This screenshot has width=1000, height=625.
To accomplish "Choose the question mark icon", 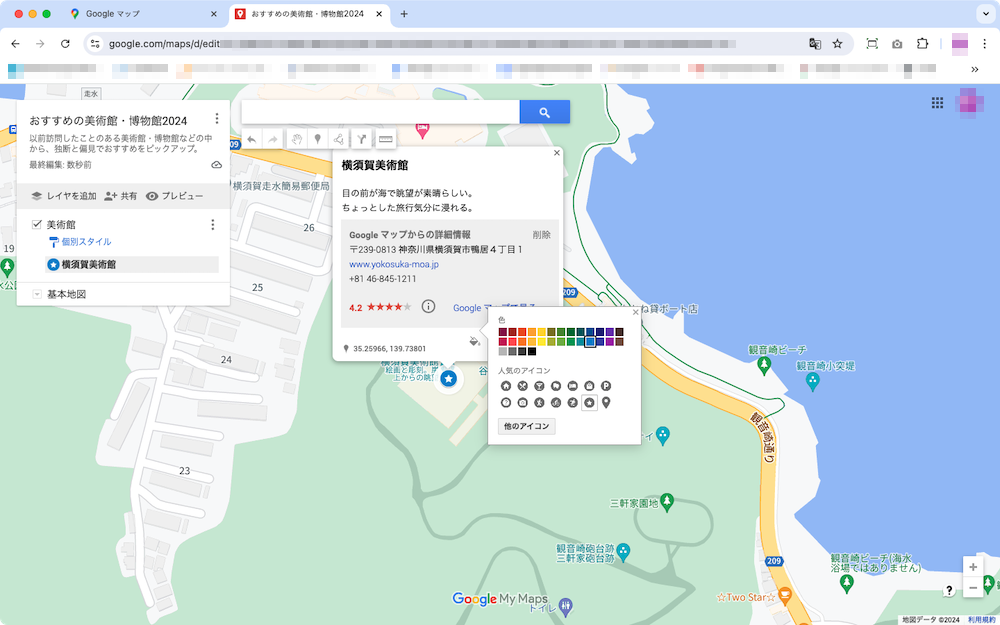I will click(x=506, y=402).
